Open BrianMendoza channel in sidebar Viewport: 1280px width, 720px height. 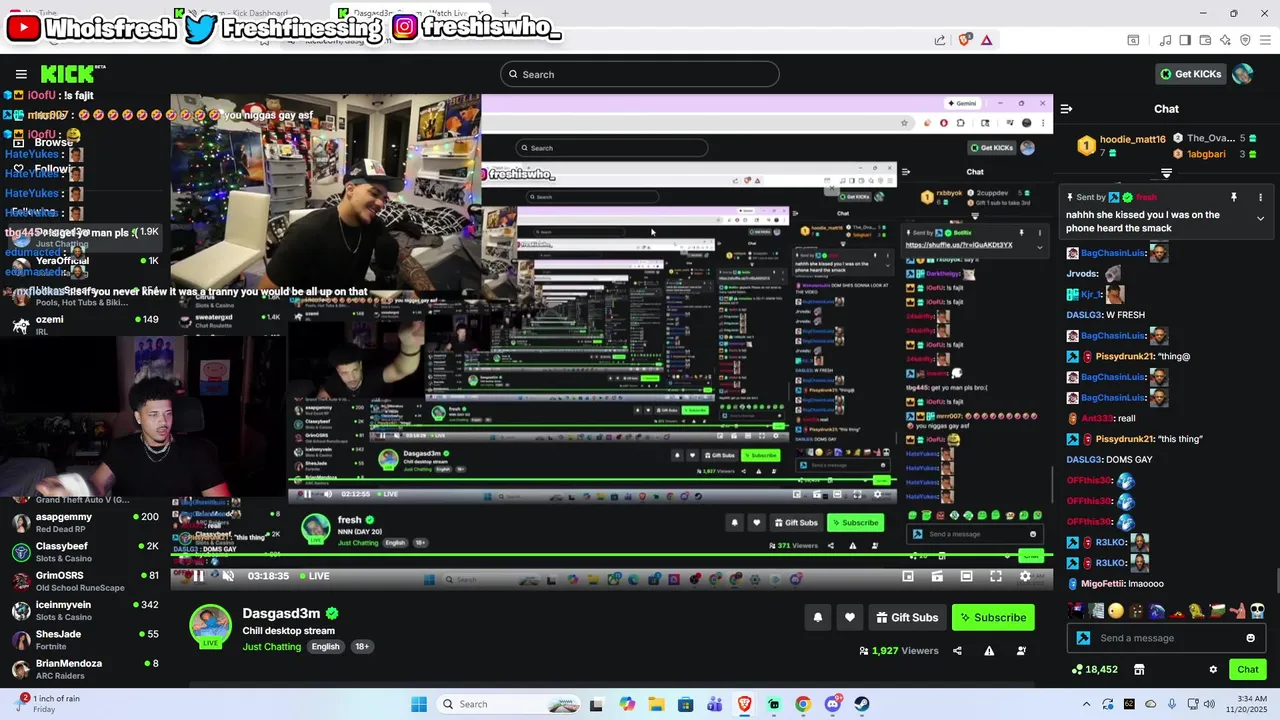coord(83,669)
